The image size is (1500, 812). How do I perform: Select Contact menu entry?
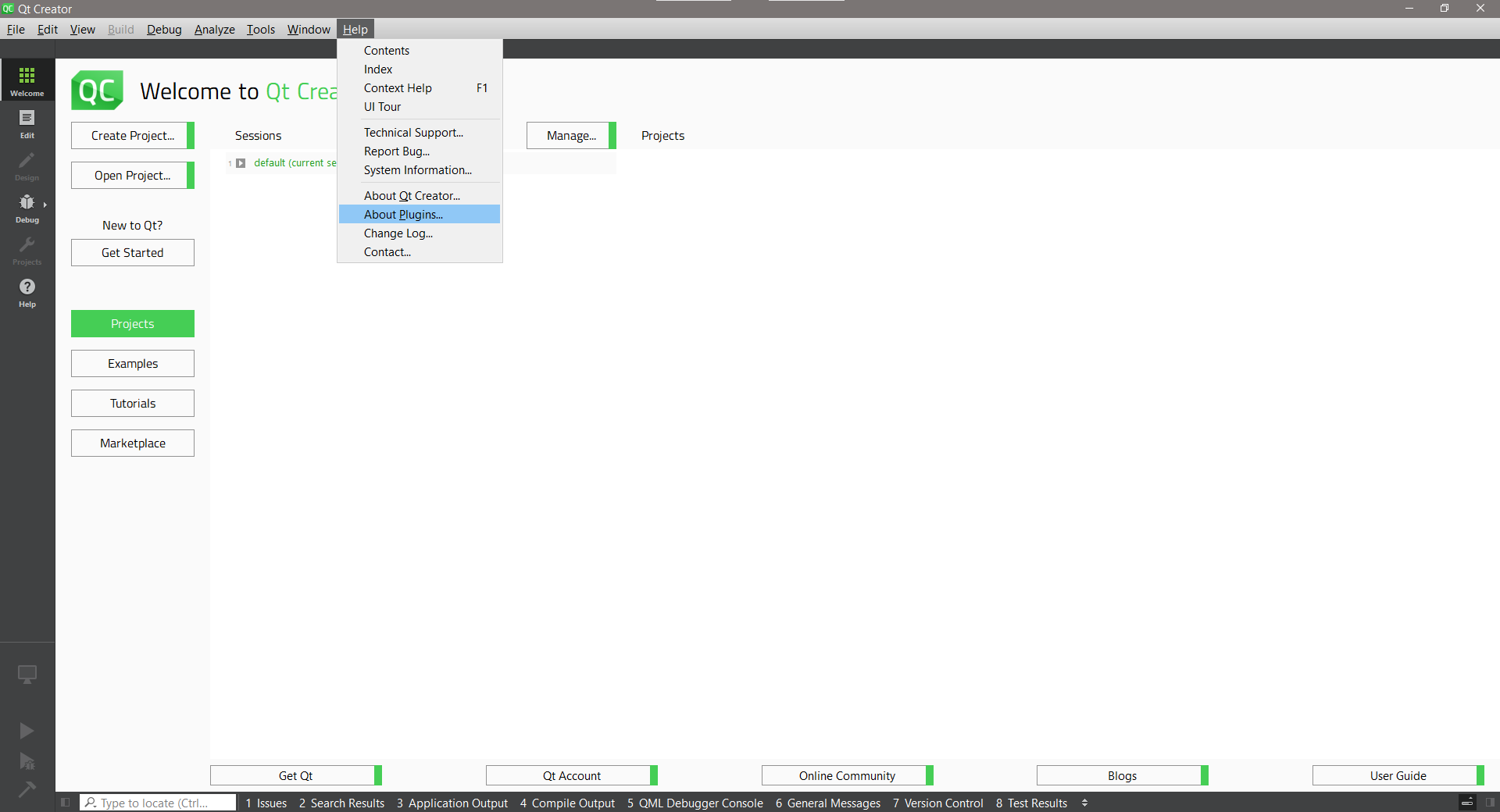(x=420, y=252)
